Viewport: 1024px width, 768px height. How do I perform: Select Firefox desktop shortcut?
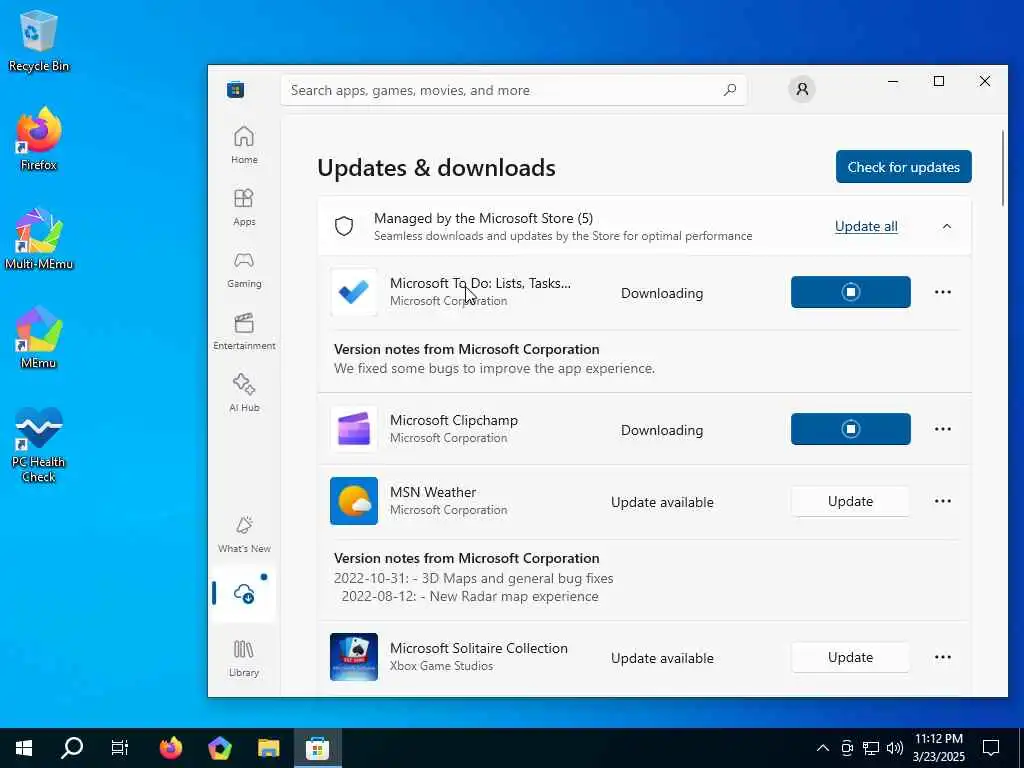coord(39,139)
